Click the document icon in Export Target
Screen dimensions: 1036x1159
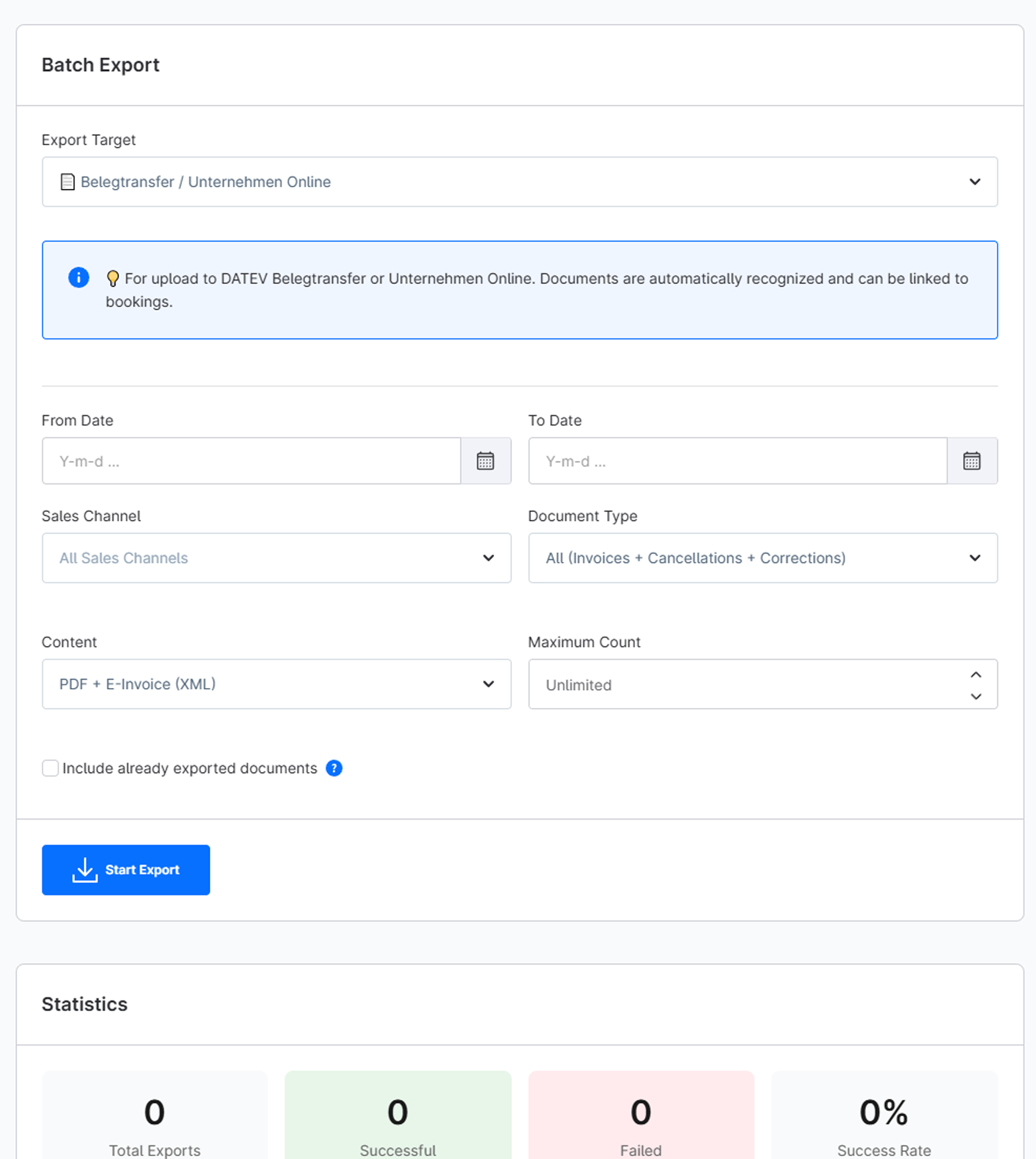(68, 182)
